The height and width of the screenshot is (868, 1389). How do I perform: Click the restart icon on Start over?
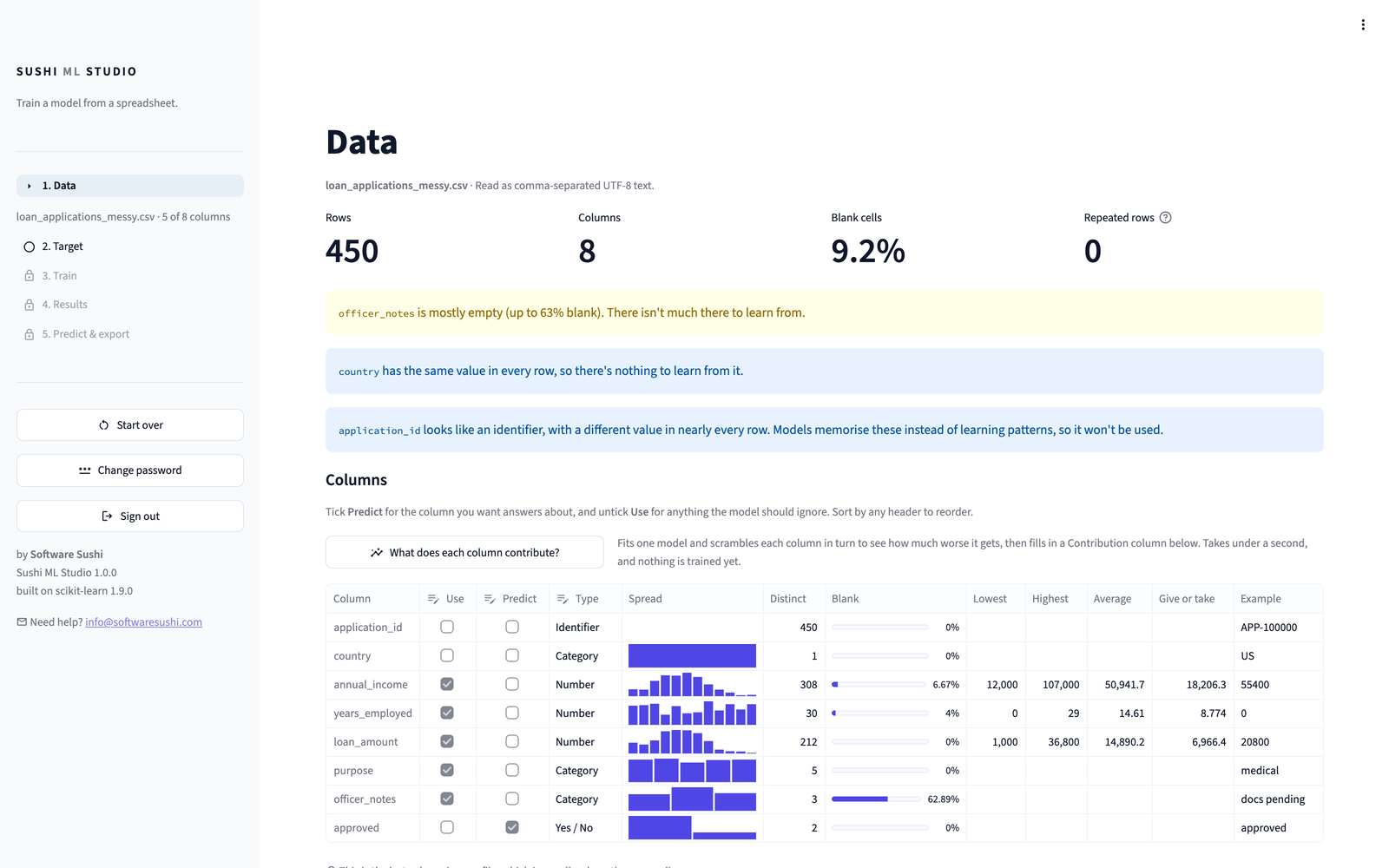click(x=104, y=425)
